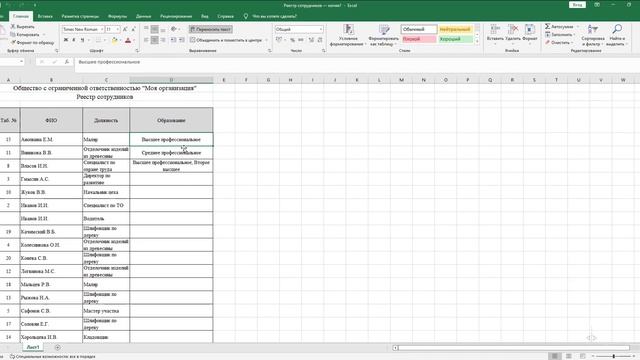The width and height of the screenshot is (640, 360).
Task: Open the Данные ribbon tab
Action: coord(143,16)
